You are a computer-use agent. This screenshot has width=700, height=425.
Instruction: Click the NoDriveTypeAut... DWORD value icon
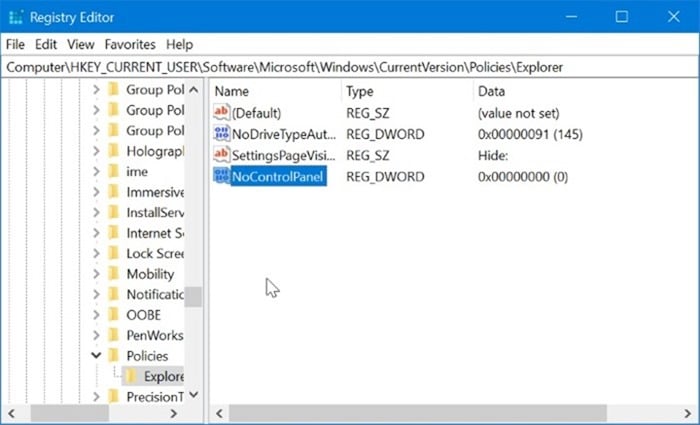(221, 133)
